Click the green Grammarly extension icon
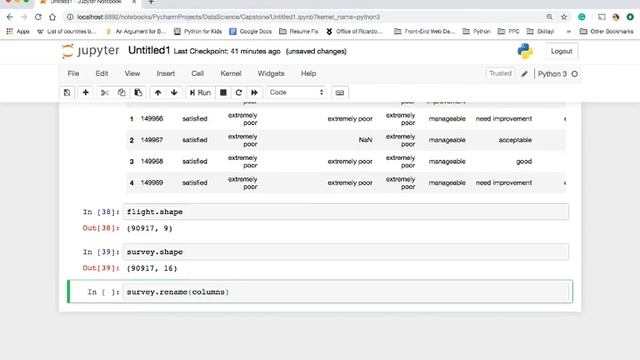Screen dimensions: 640x360 pos(582,17)
